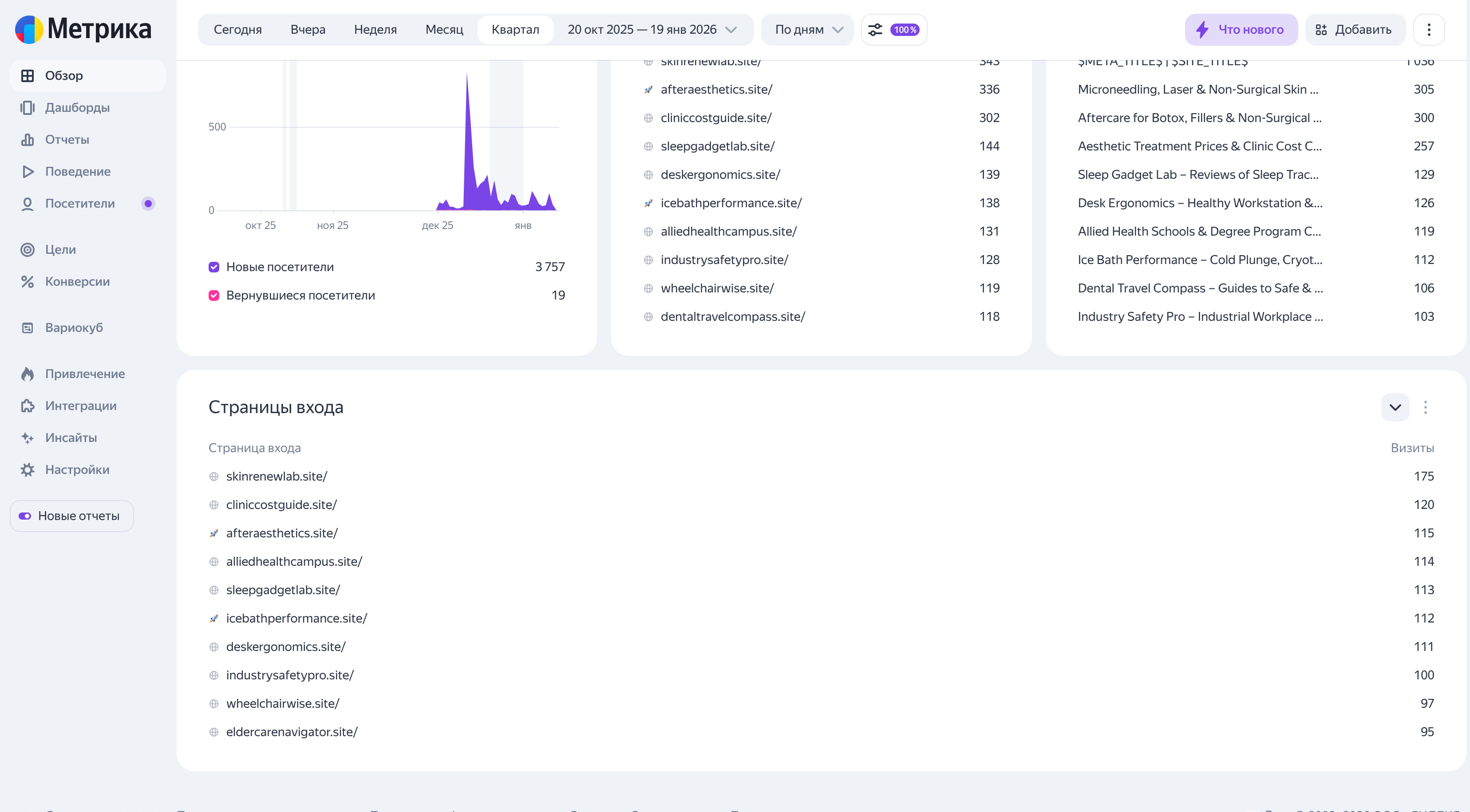Uncheck the Returning visitors checkbox

[214, 296]
